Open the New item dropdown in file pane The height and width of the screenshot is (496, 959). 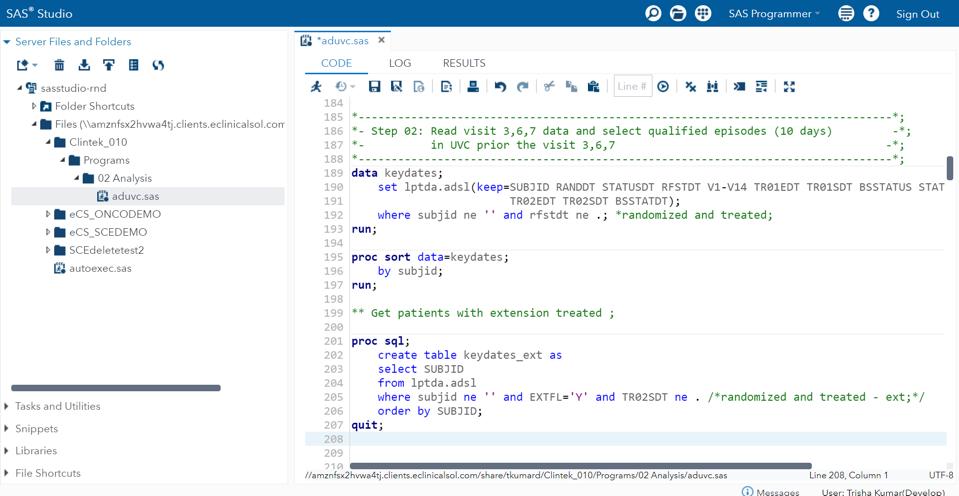[27, 65]
